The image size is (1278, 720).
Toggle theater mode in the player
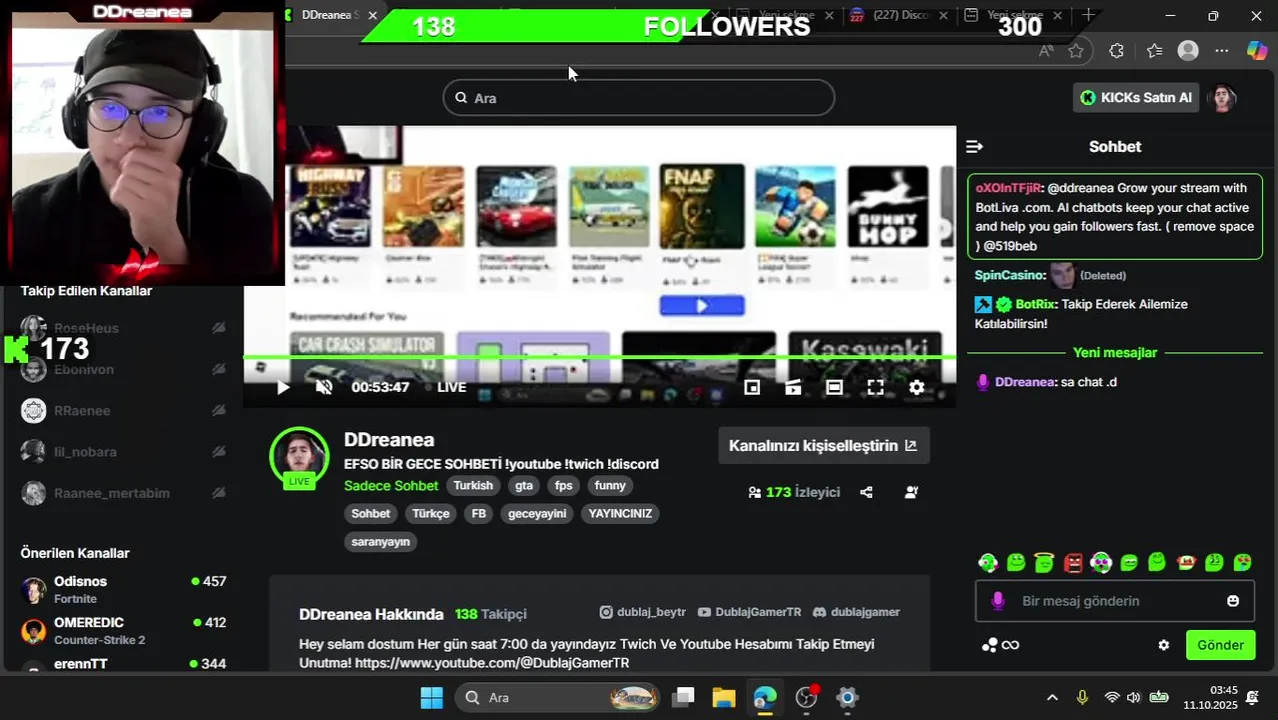pyautogui.click(x=834, y=387)
